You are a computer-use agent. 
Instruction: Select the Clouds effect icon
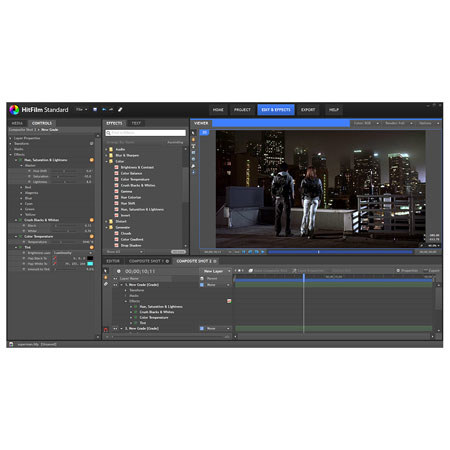tap(117, 233)
